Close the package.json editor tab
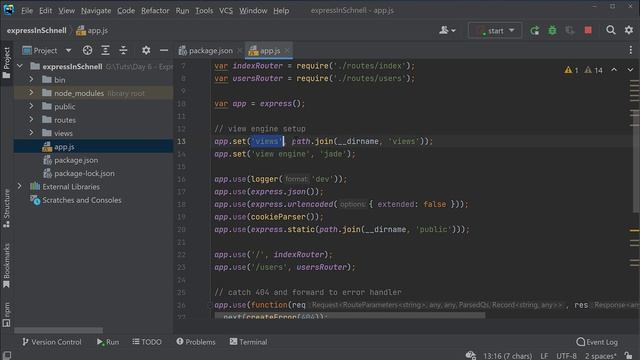 pos(240,51)
